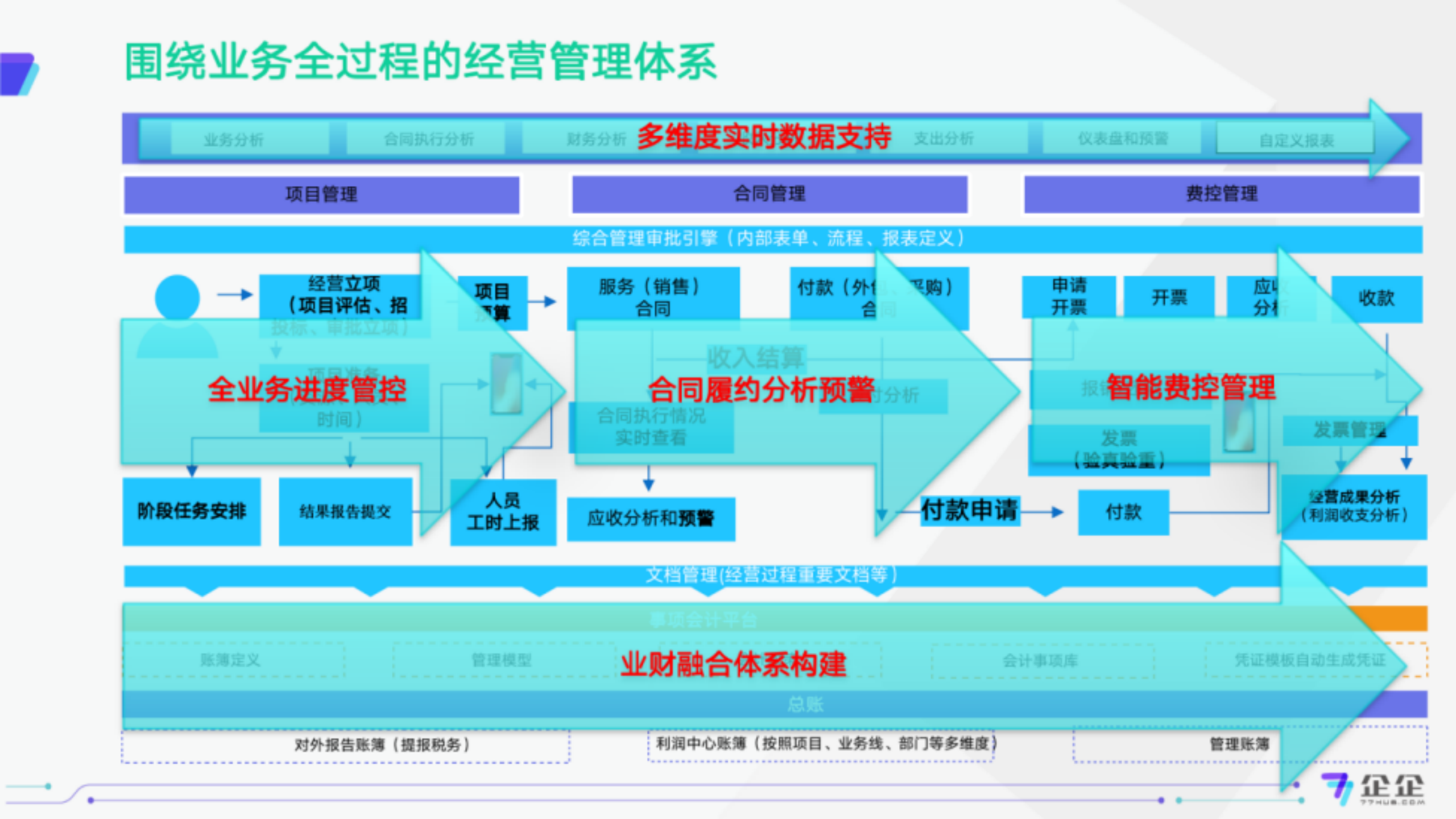The width and height of the screenshot is (1456, 819).
Task: Click the 自定义报表 segment
Action: point(1296,140)
